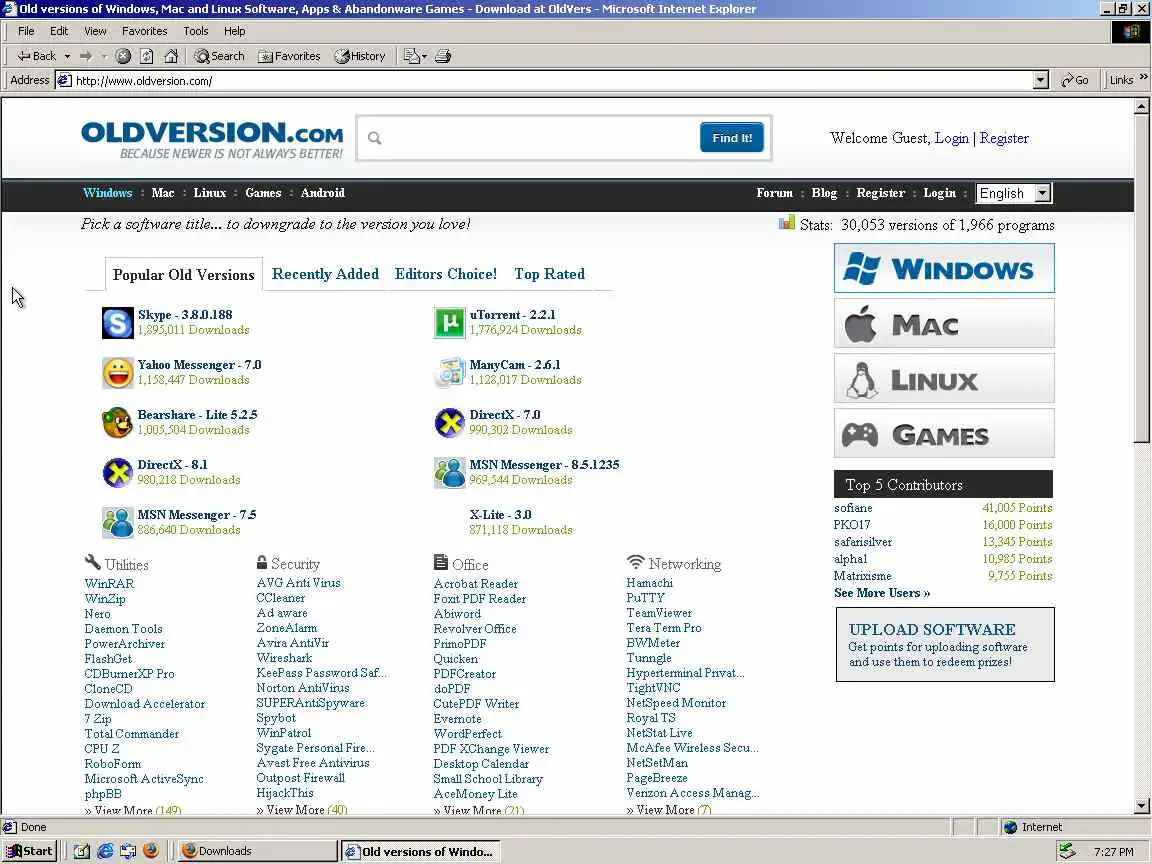Click the Register link in welcome text
Viewport: 1152px width, 864px height.
tap(1004, 138)
